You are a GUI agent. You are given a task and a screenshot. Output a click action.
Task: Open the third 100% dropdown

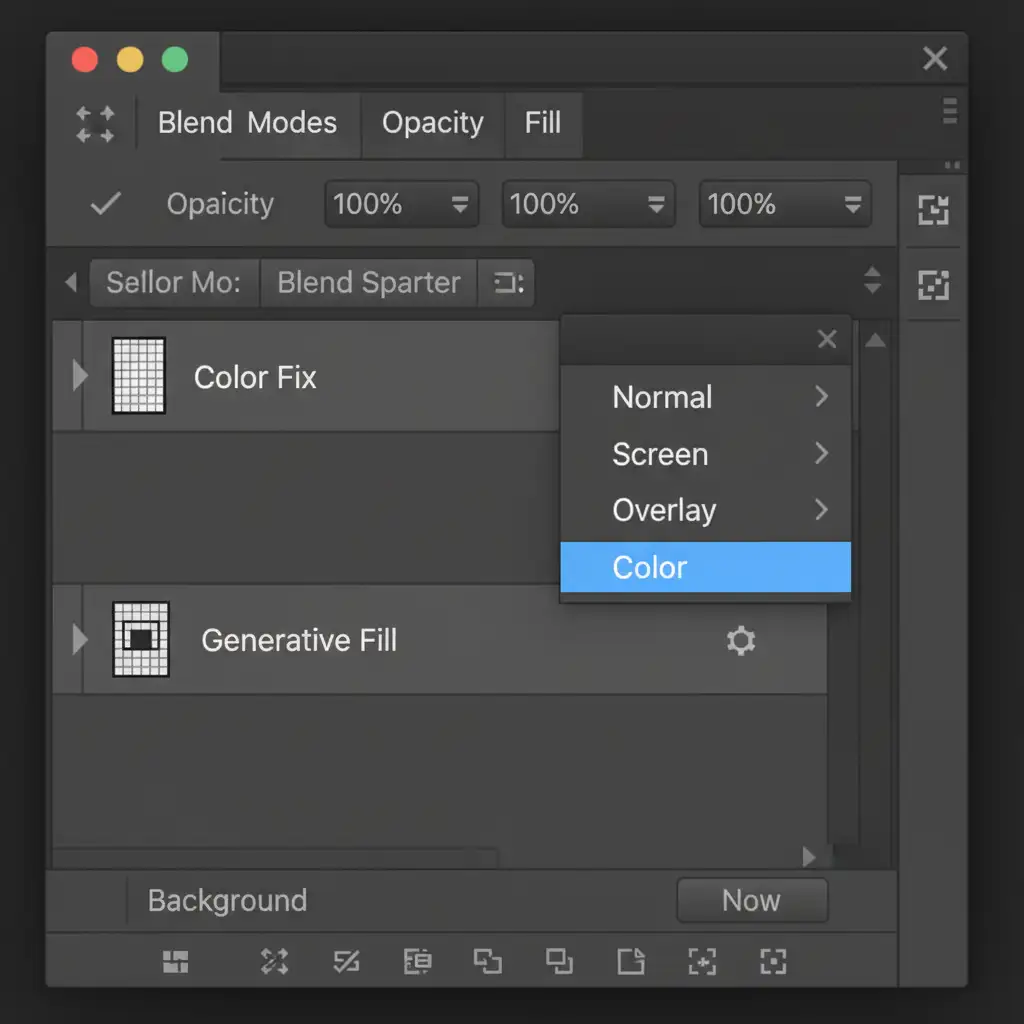click(x=784, y=205)
